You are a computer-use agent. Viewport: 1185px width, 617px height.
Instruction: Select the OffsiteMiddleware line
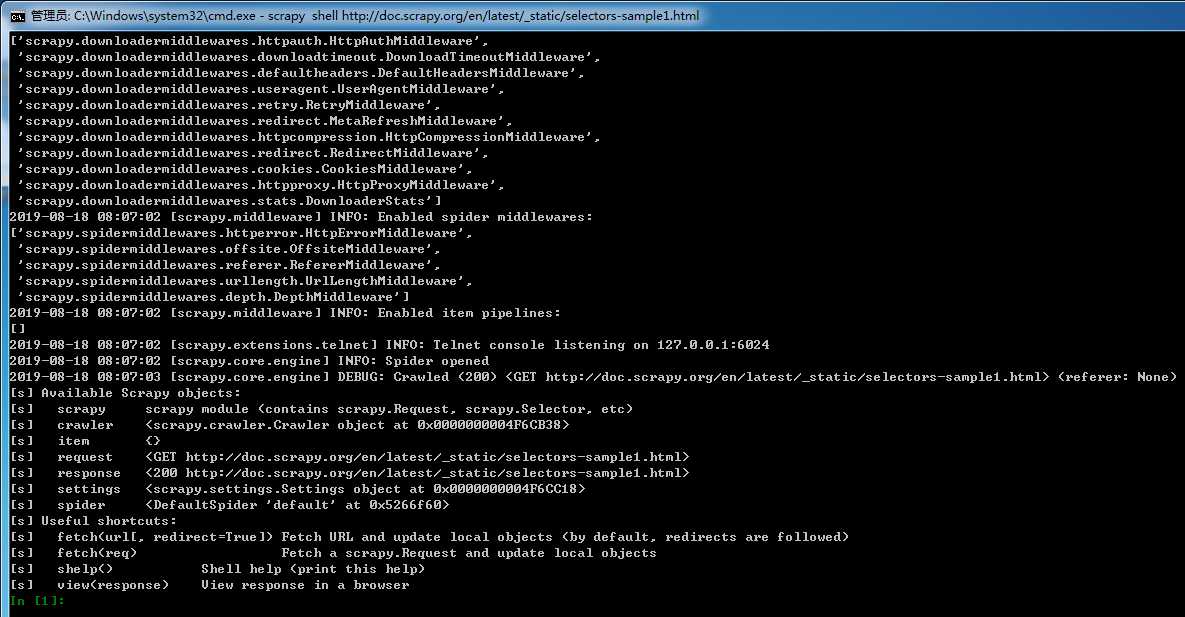pyautogui.click(x=229, y=249)
